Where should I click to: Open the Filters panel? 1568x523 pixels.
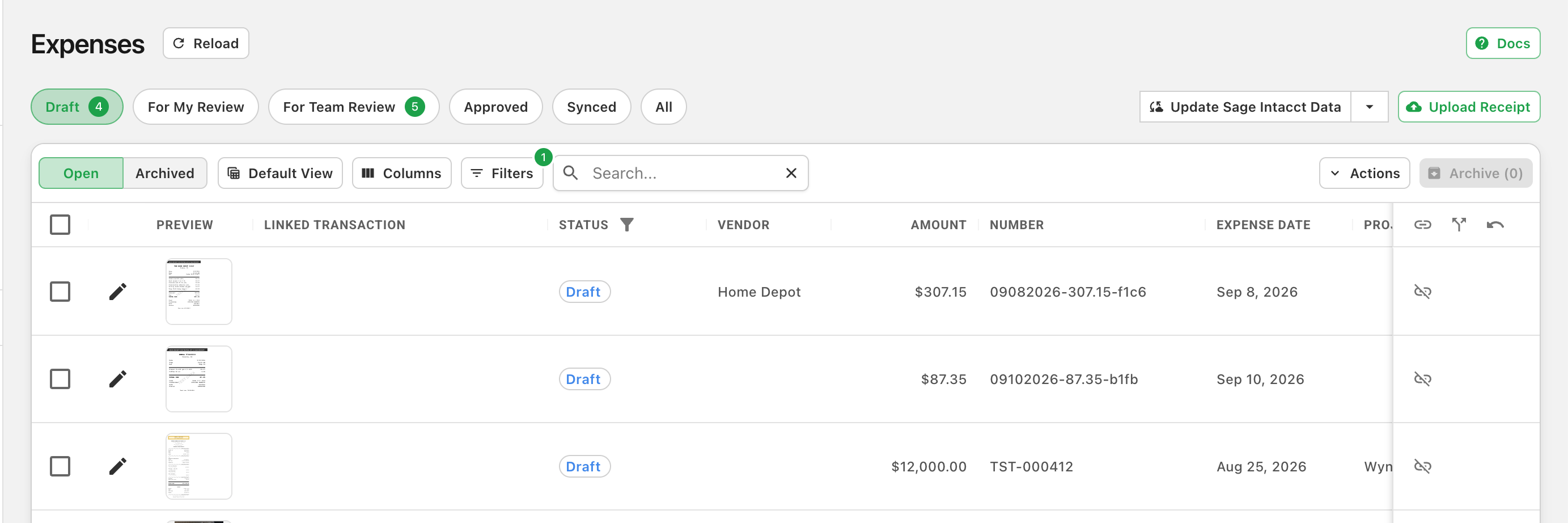502,174
